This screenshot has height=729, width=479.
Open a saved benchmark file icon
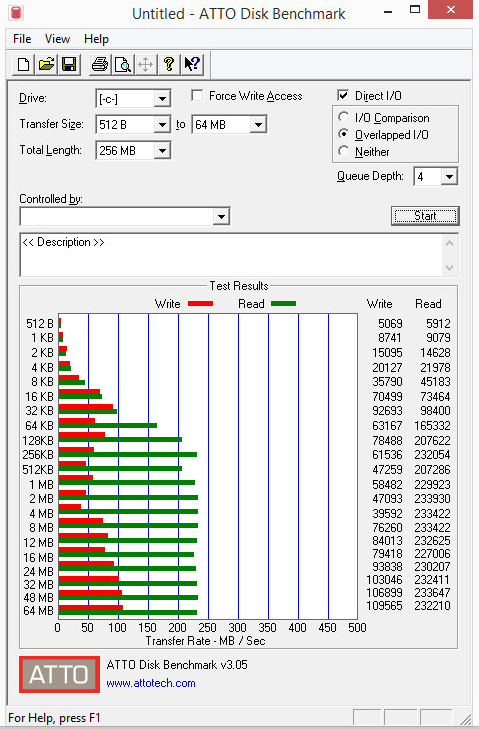(47, 64)
